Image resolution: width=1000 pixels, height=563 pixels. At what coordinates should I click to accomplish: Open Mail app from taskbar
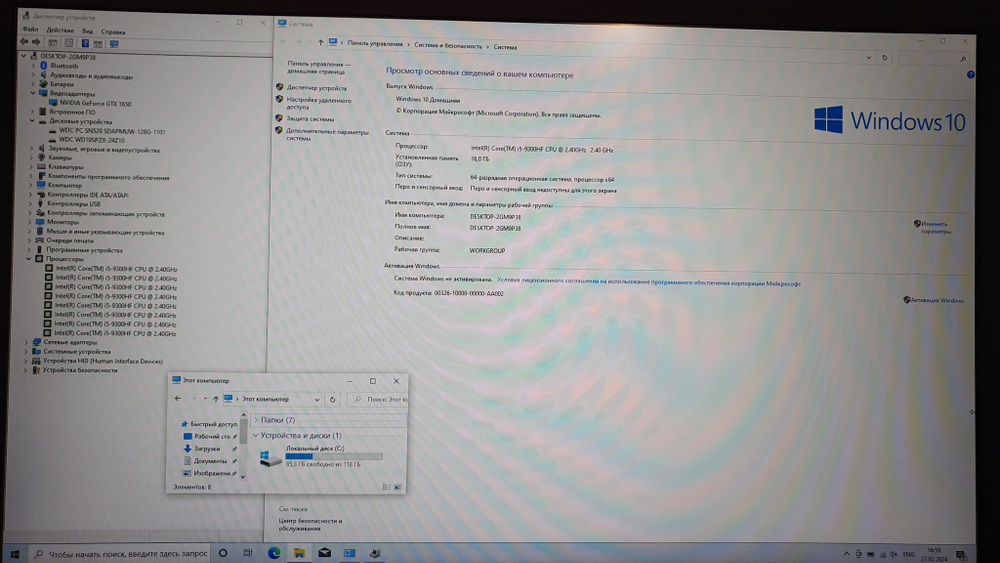click(324, 553)
